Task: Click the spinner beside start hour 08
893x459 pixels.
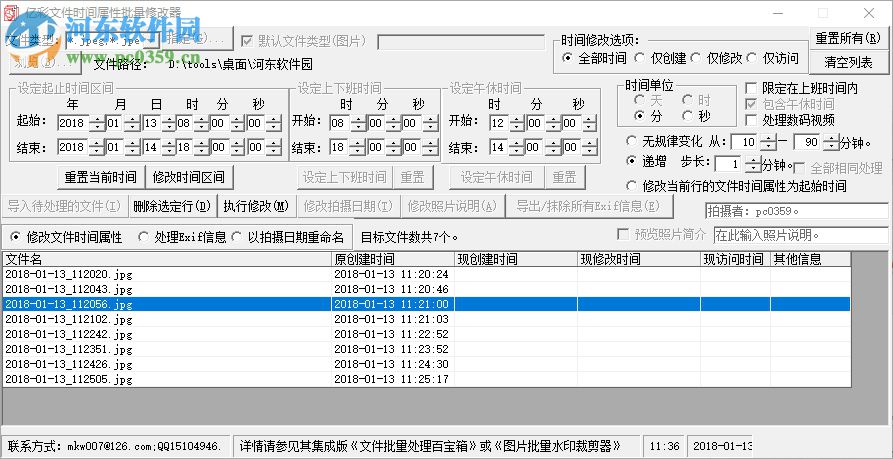Action: click(x=202, y=123)
